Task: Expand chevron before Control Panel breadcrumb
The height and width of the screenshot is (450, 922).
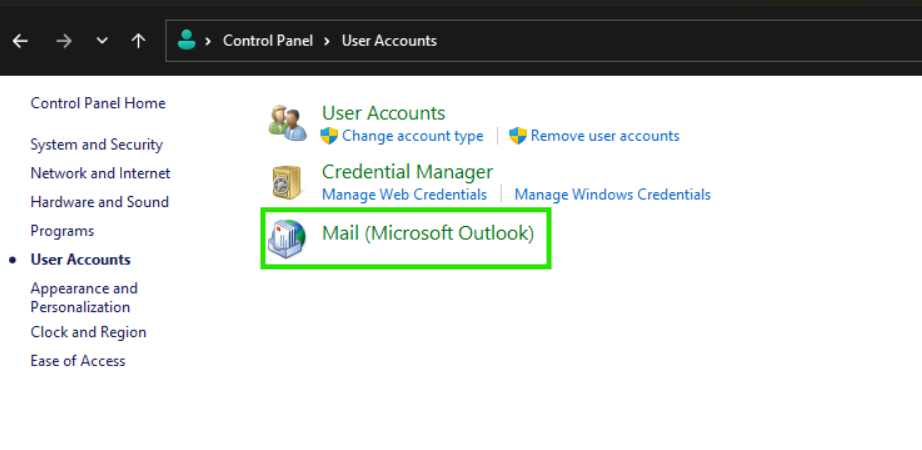Action: (x=208, y=41)
